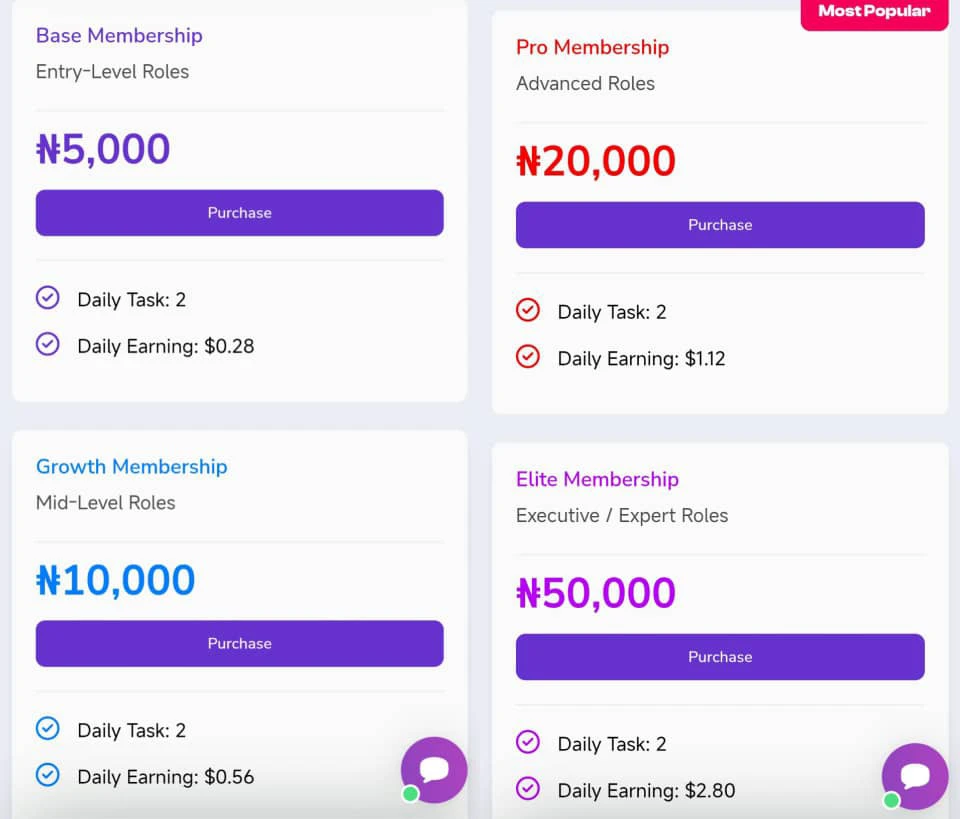The image size is (960, 819).
Task: Click the Pro Membership heading
Action: coord(592,47)
